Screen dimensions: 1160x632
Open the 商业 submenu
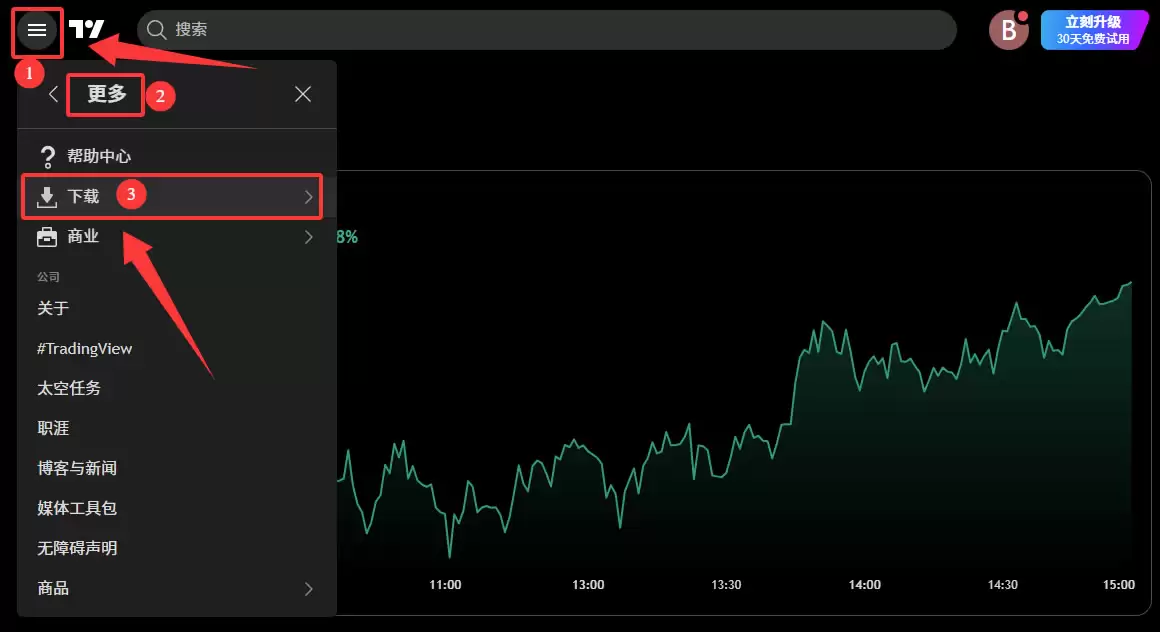click(x=177, y=237)
